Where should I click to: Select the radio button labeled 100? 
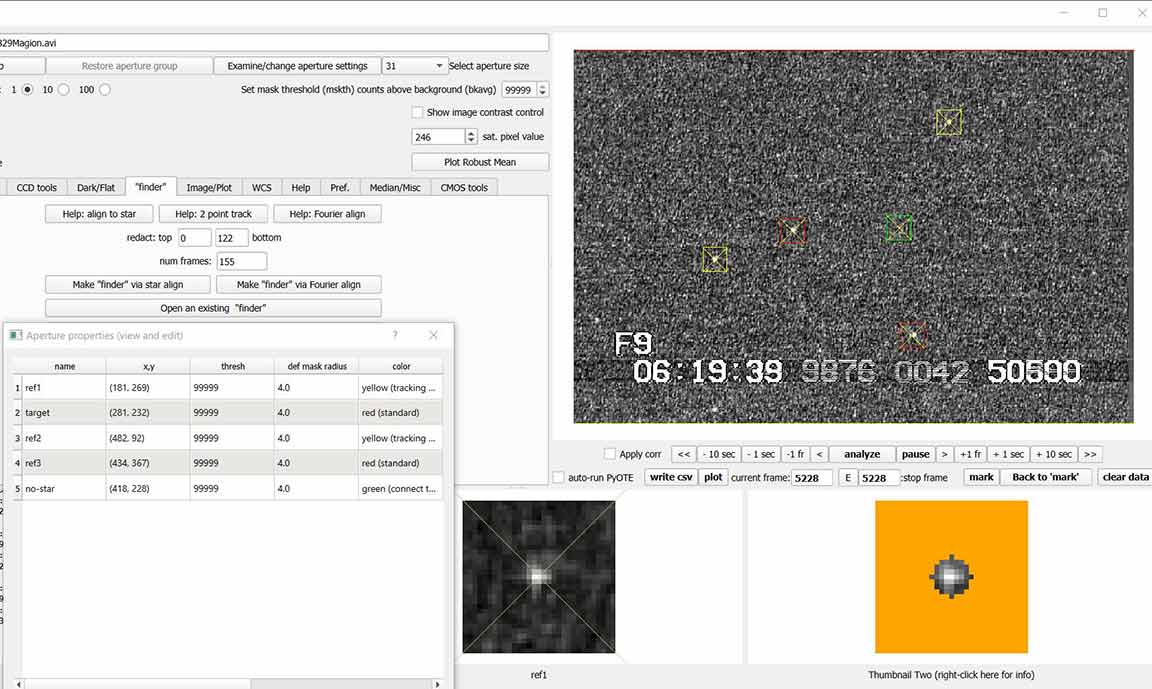105,90
